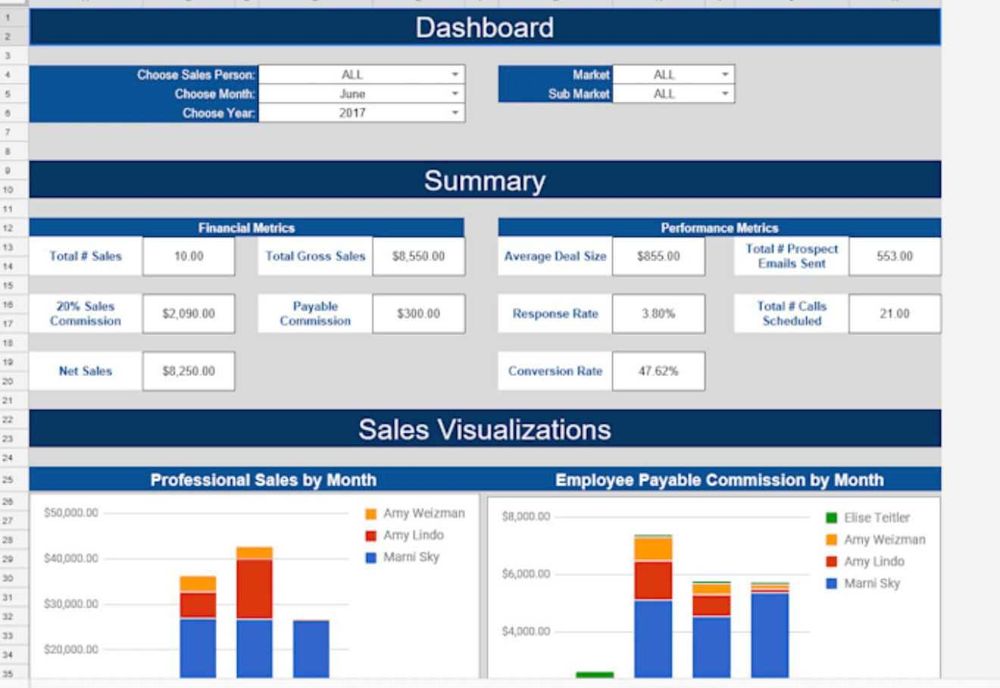Click Professional Sales by Month chart title

[x=263, y=480]
